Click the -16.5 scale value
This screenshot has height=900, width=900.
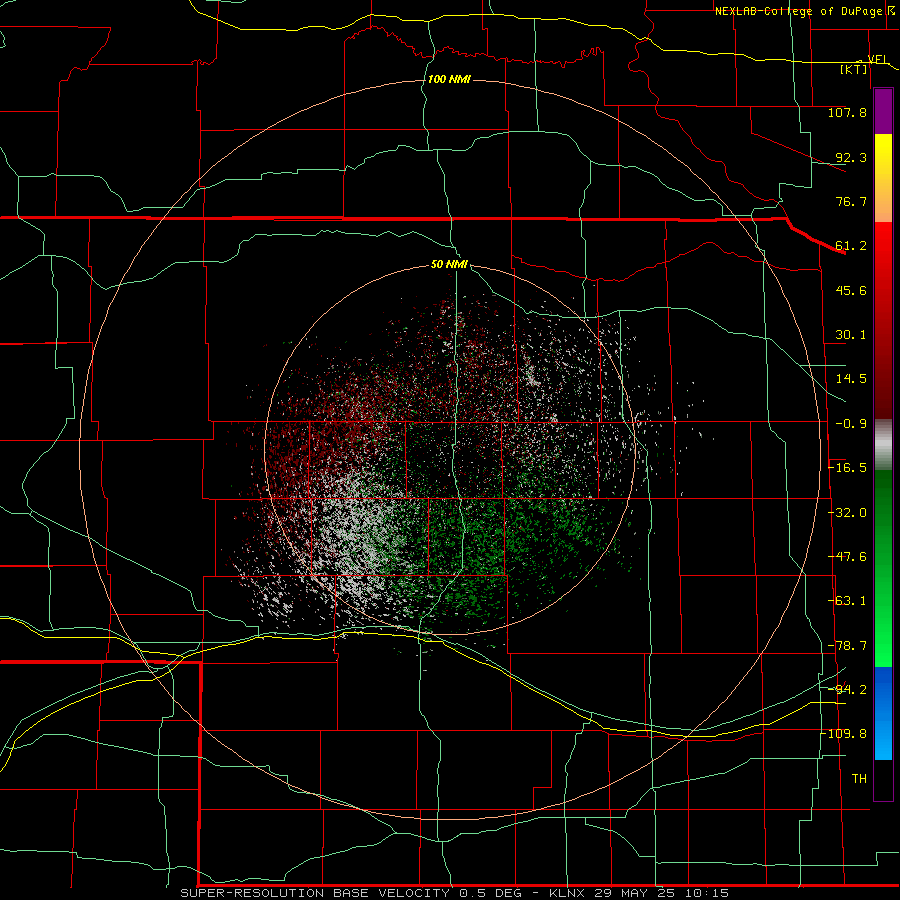(x=847, y=468)
